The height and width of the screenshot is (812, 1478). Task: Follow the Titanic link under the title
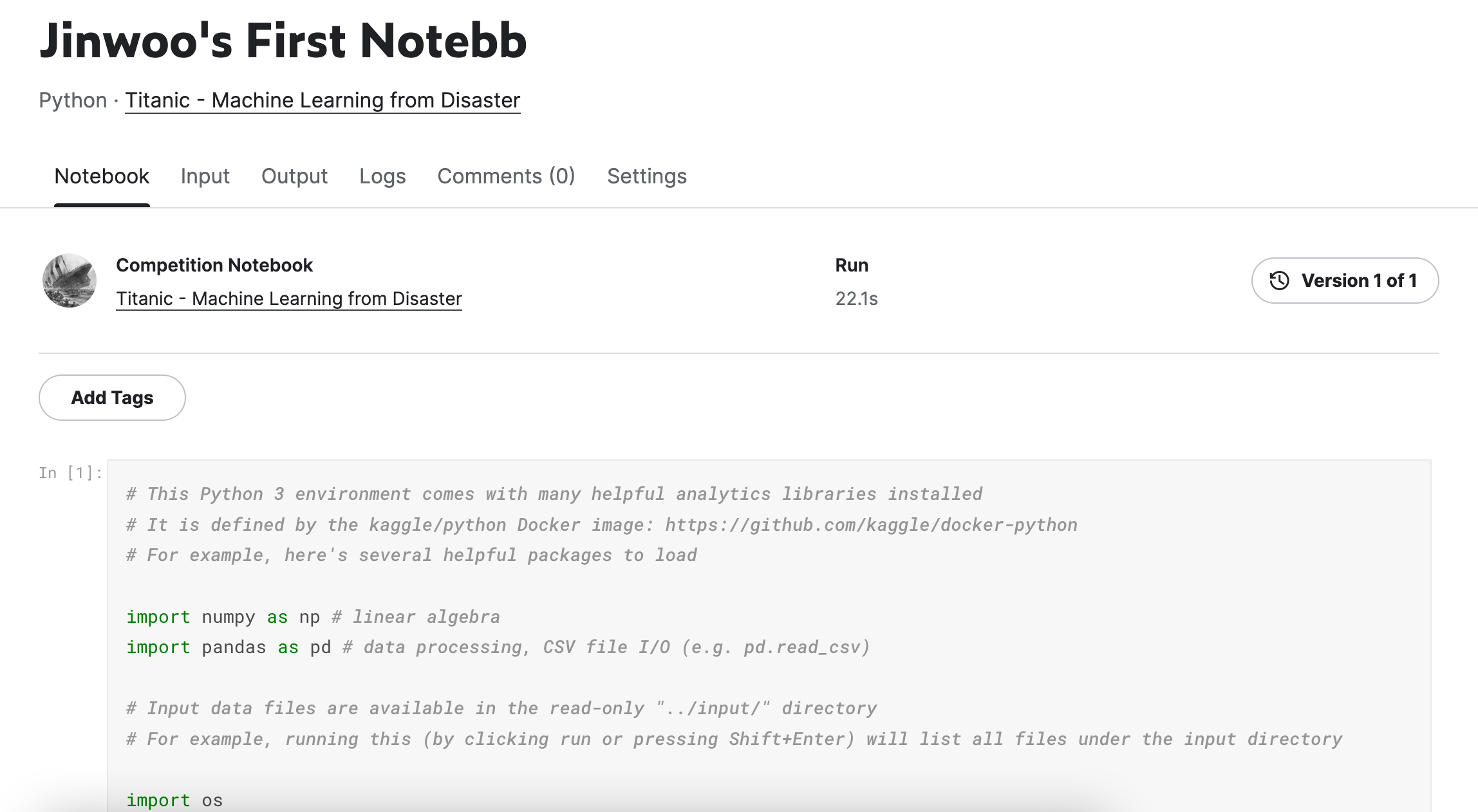(323, 100)
